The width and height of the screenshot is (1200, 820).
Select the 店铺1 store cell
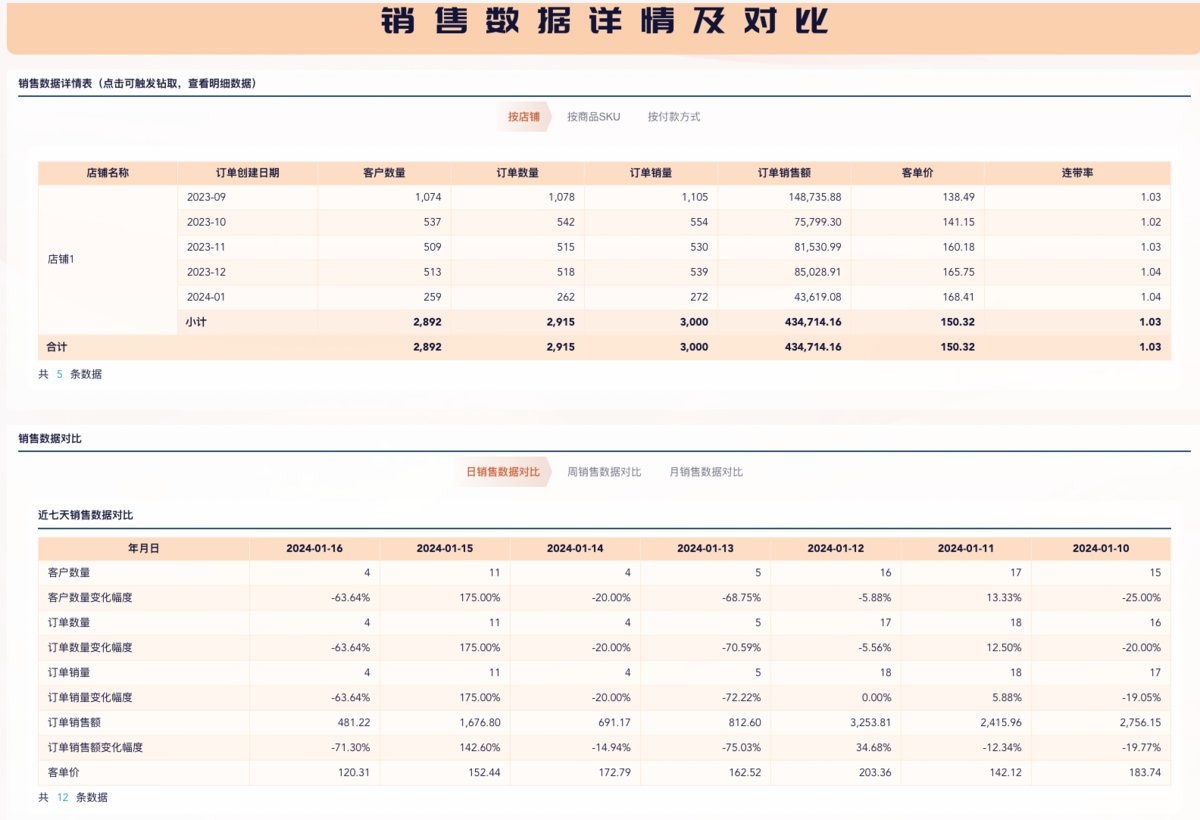point(108,259)
